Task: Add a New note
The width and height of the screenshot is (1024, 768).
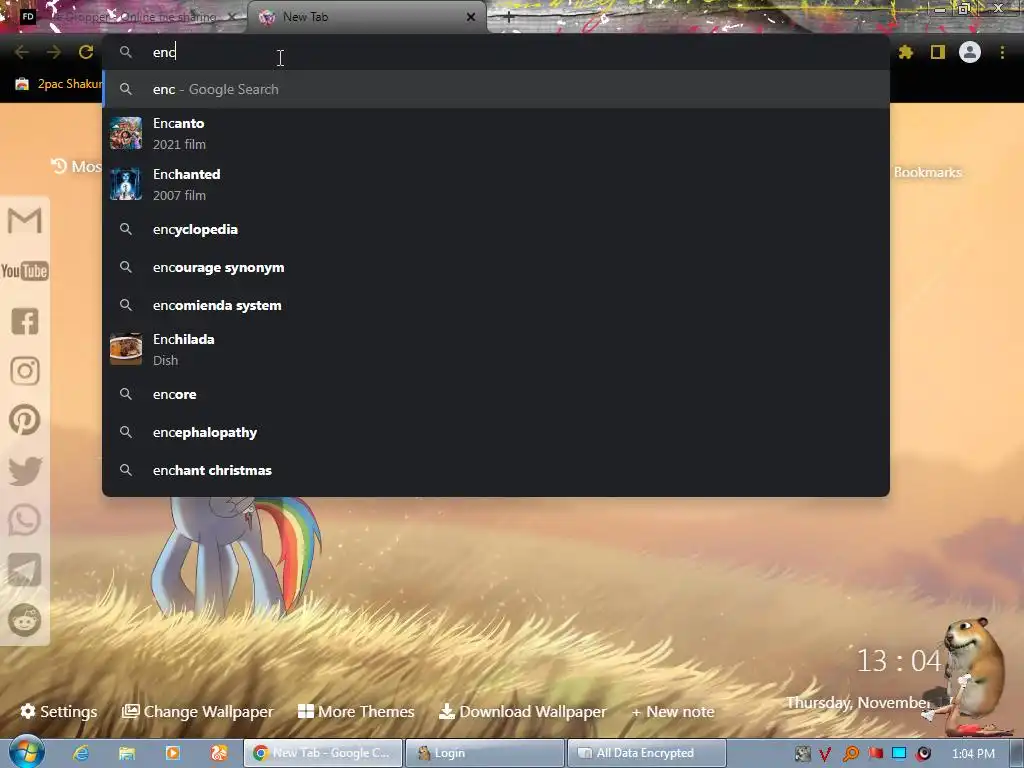Action: [673, 711]
